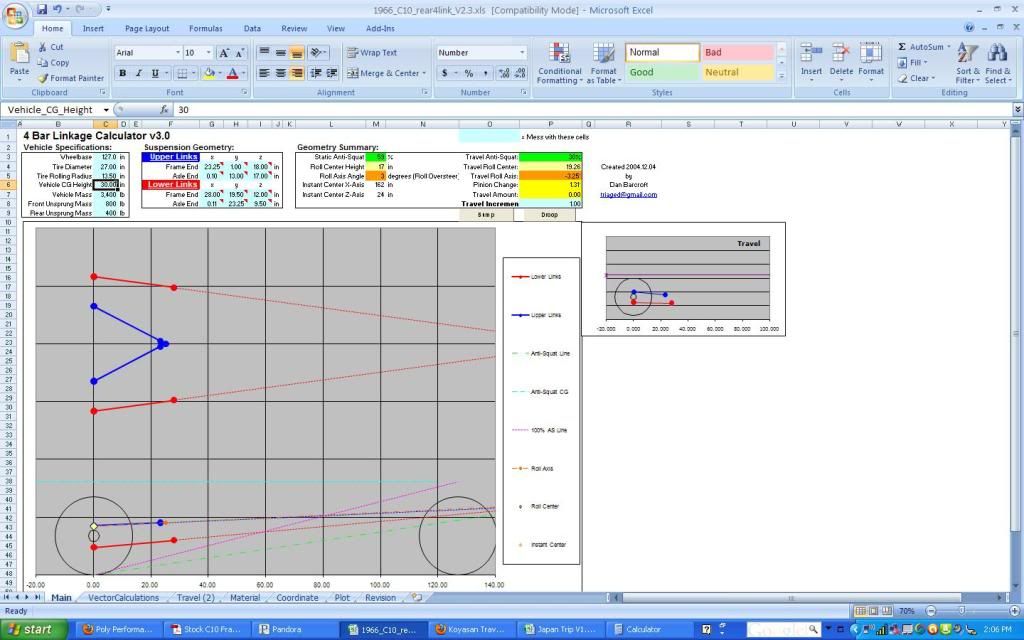Toggle Bold formatting
The image size is (1024, 640).
pos(123,73)
